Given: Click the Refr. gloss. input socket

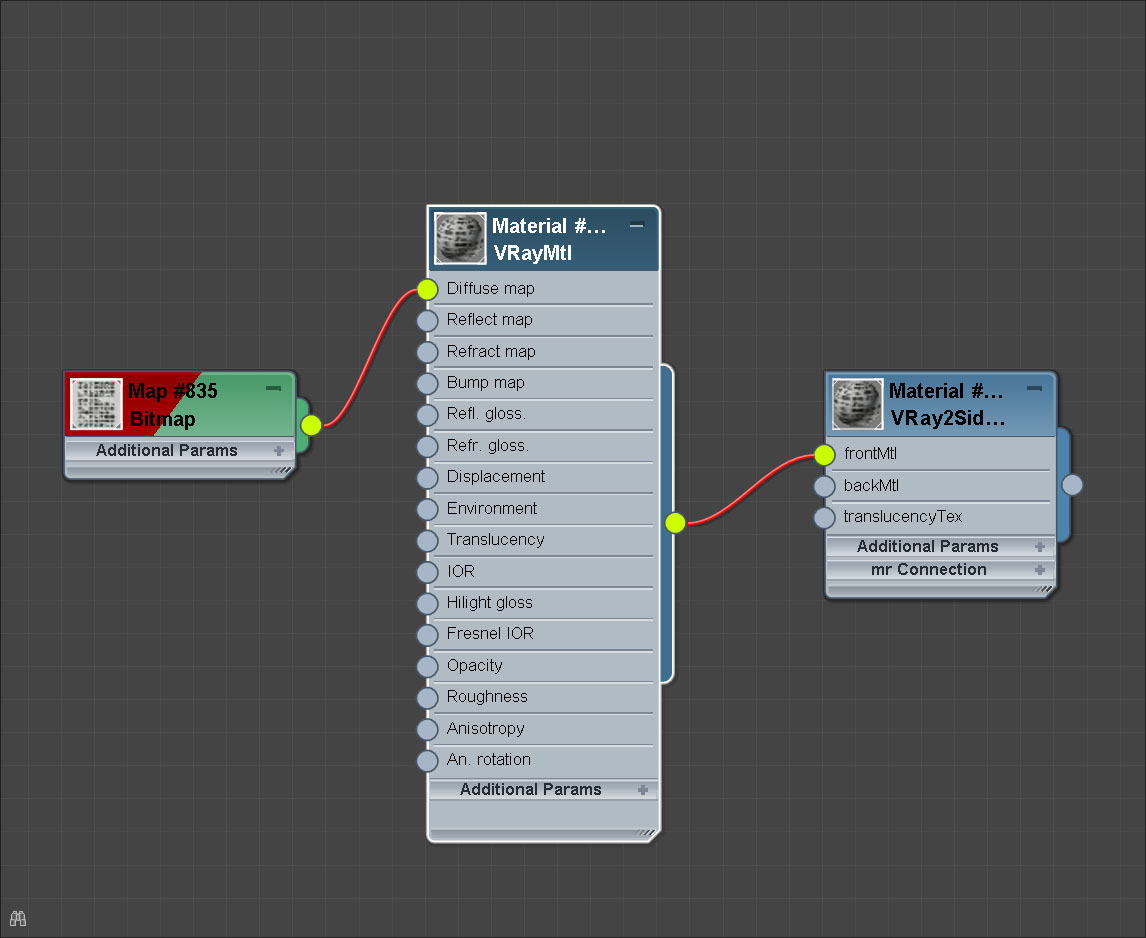Looking at the screenshot, I should click(428, 446).
